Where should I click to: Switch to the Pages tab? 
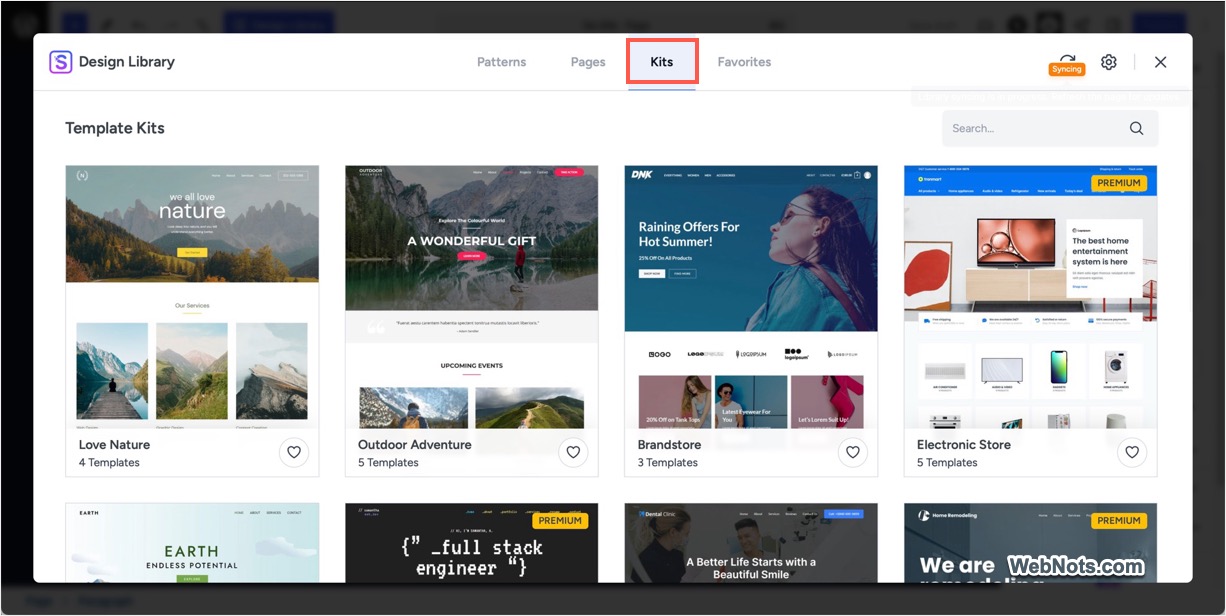(x=588, y=62)
